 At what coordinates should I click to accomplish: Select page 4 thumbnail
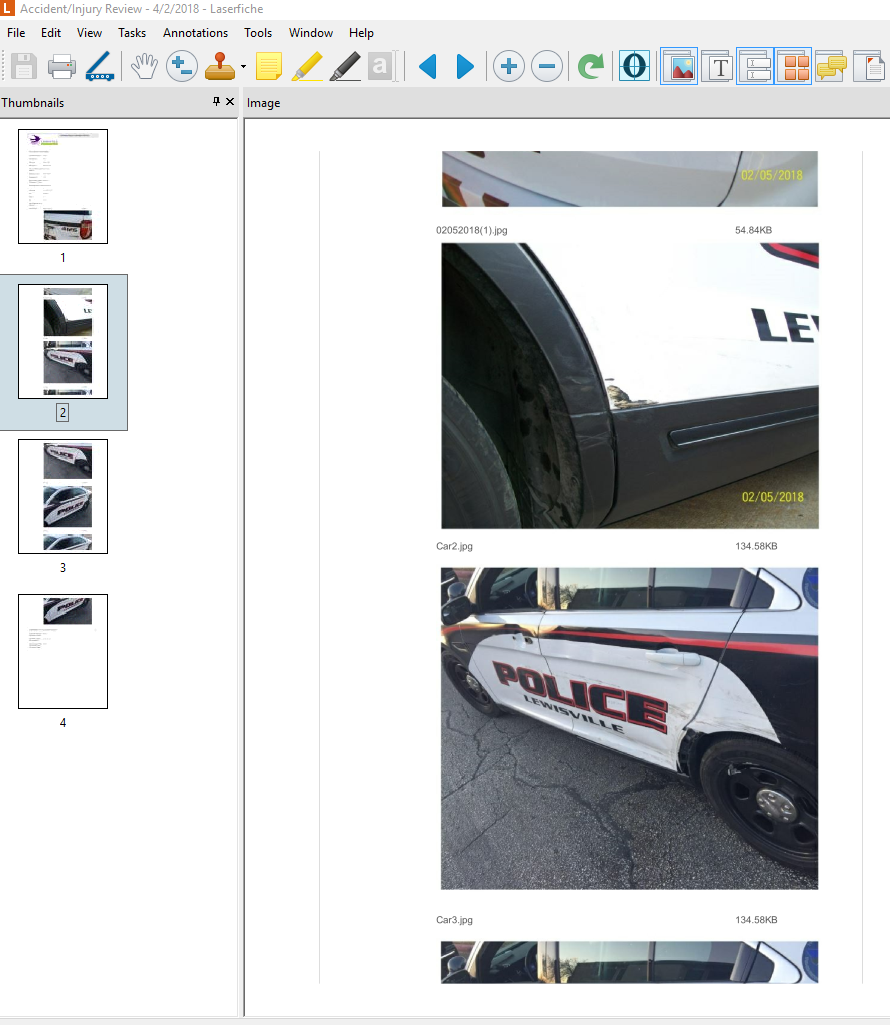click(63, 651)
